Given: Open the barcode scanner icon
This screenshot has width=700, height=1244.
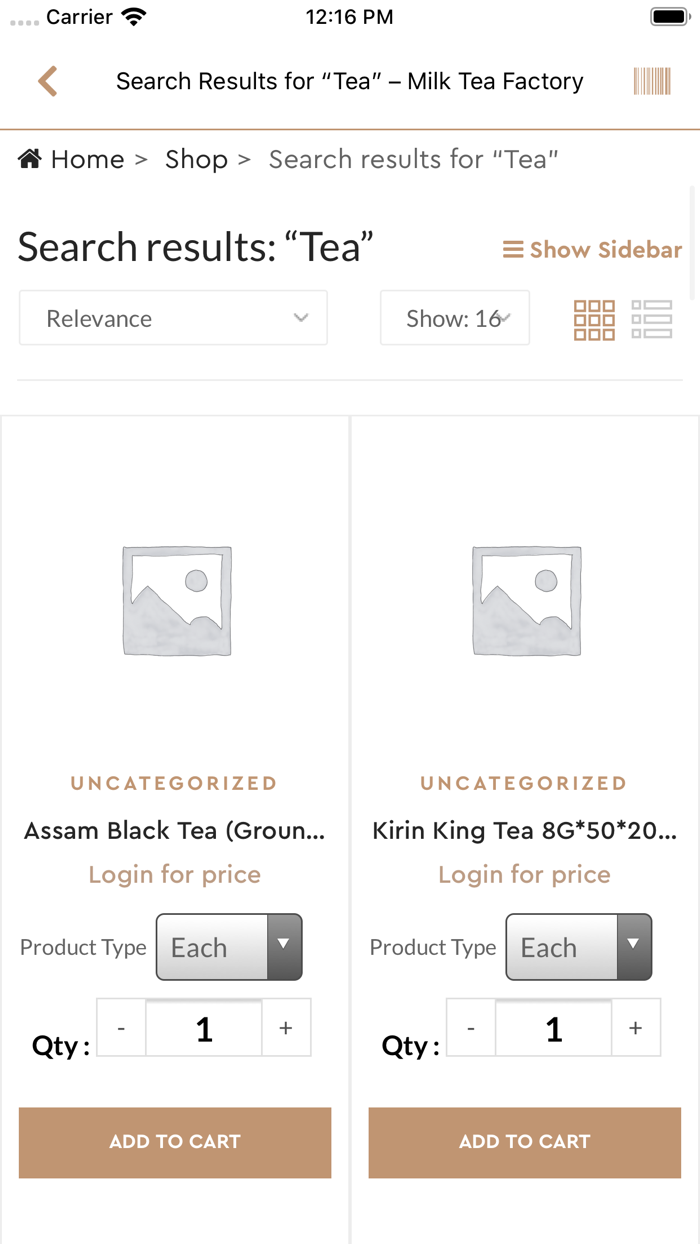Looking at the screenshot, I should pos(651,81).
